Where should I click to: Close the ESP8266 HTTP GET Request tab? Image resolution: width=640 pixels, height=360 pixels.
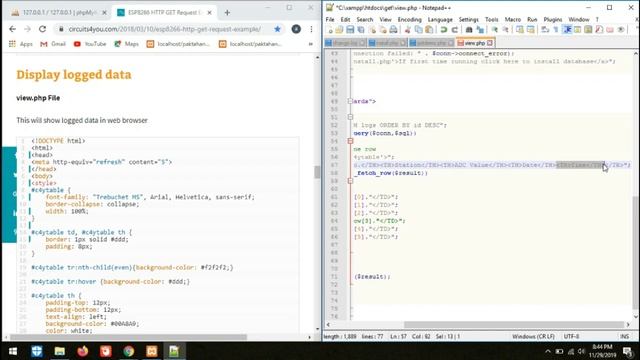(x=209, y=13)
